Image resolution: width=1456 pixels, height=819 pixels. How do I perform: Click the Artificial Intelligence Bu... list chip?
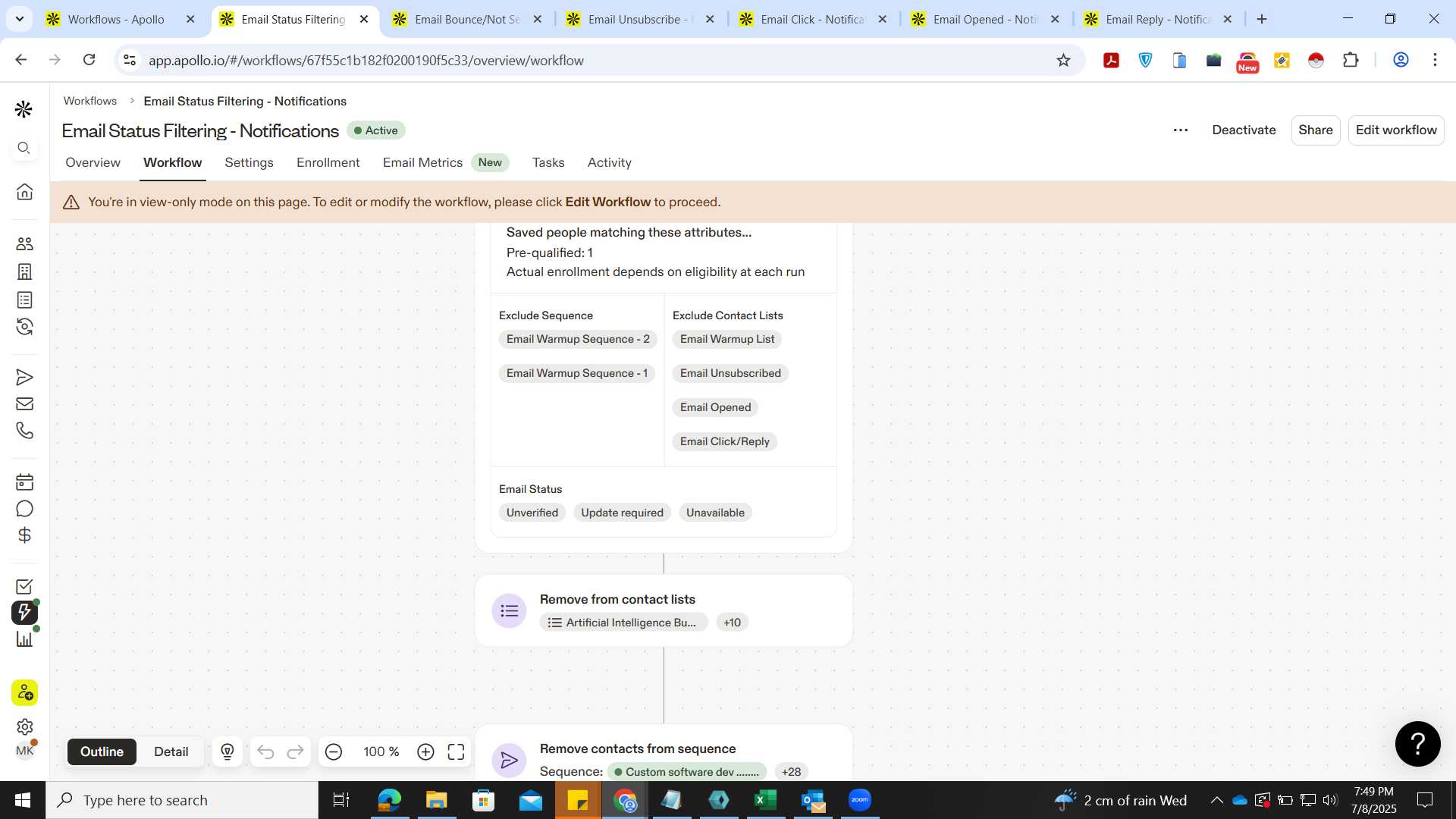click(x=623, y=623)
